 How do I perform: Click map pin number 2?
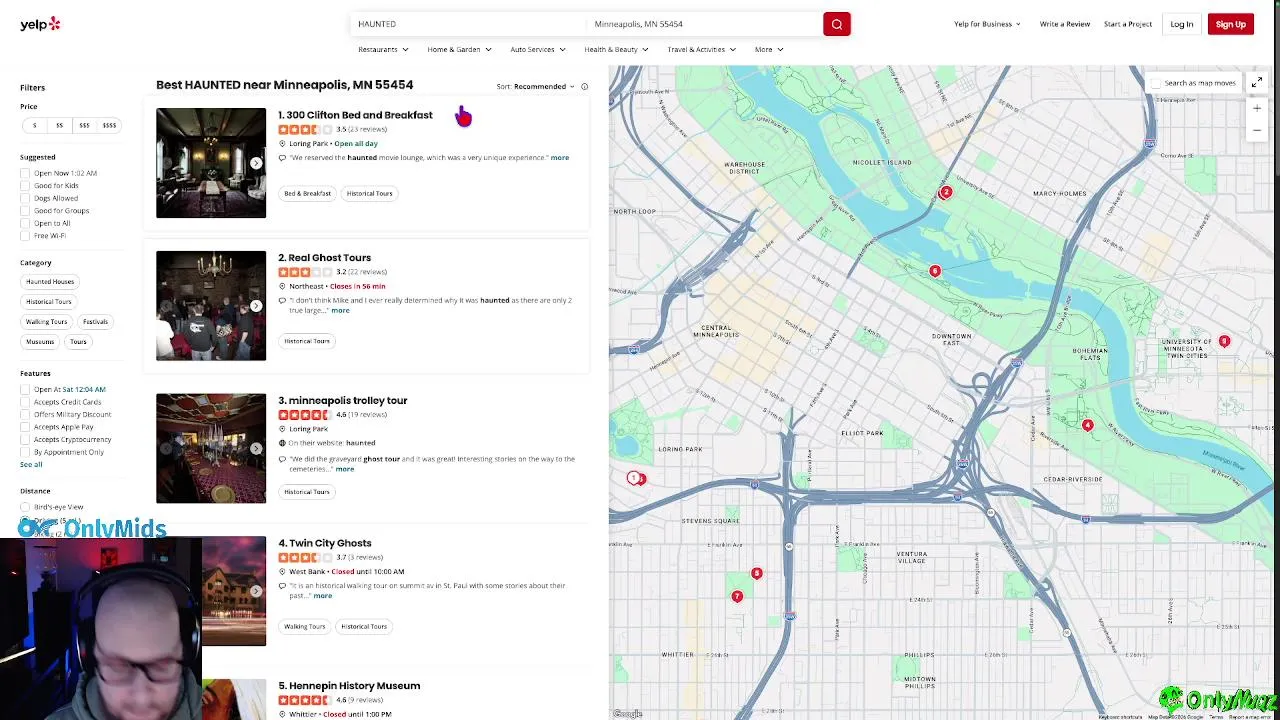coord(945,192)
